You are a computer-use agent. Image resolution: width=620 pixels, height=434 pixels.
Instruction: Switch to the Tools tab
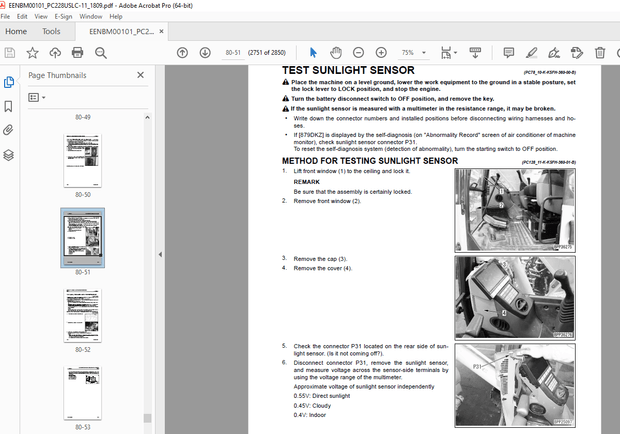51,31
